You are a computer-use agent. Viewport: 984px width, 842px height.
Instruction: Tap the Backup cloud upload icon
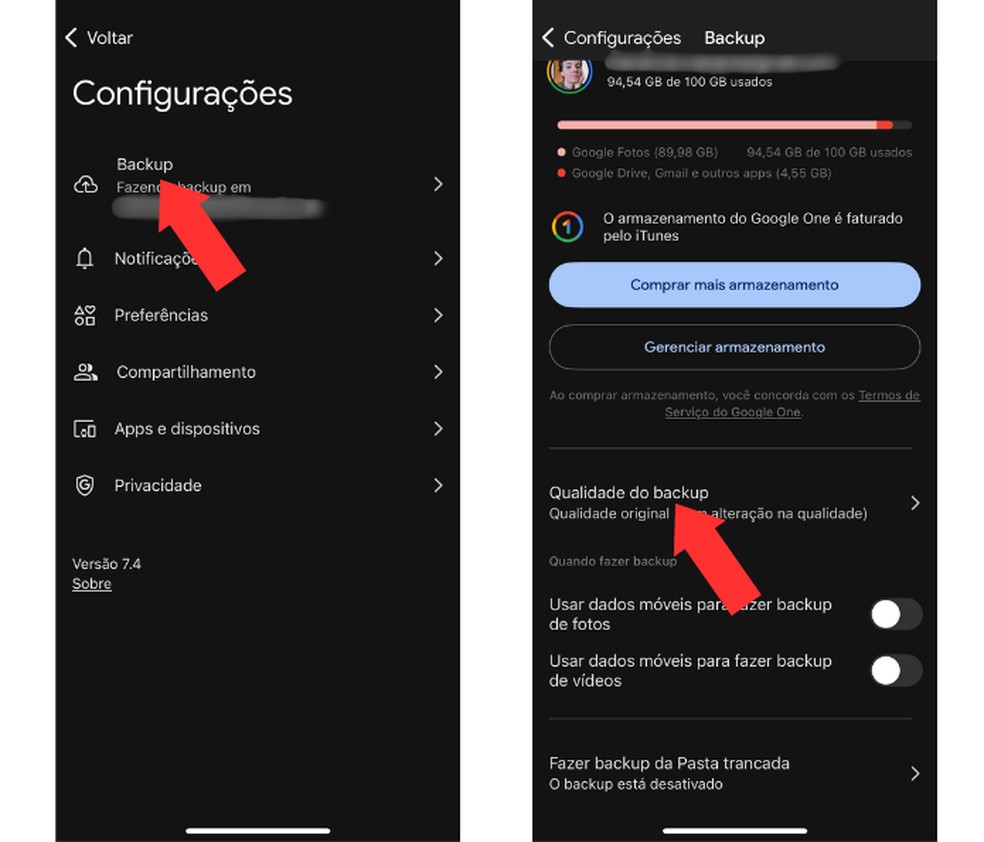86,184
